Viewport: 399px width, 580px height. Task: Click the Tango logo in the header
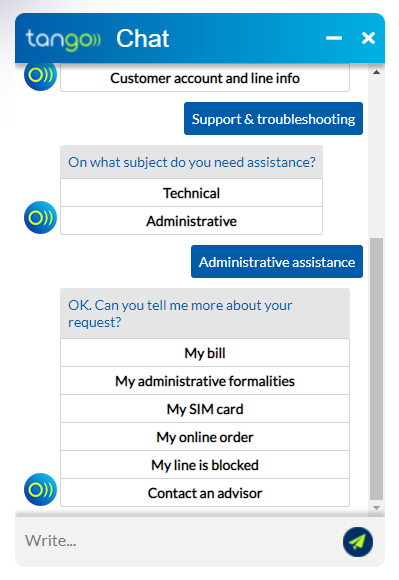(x=63, y=40)
